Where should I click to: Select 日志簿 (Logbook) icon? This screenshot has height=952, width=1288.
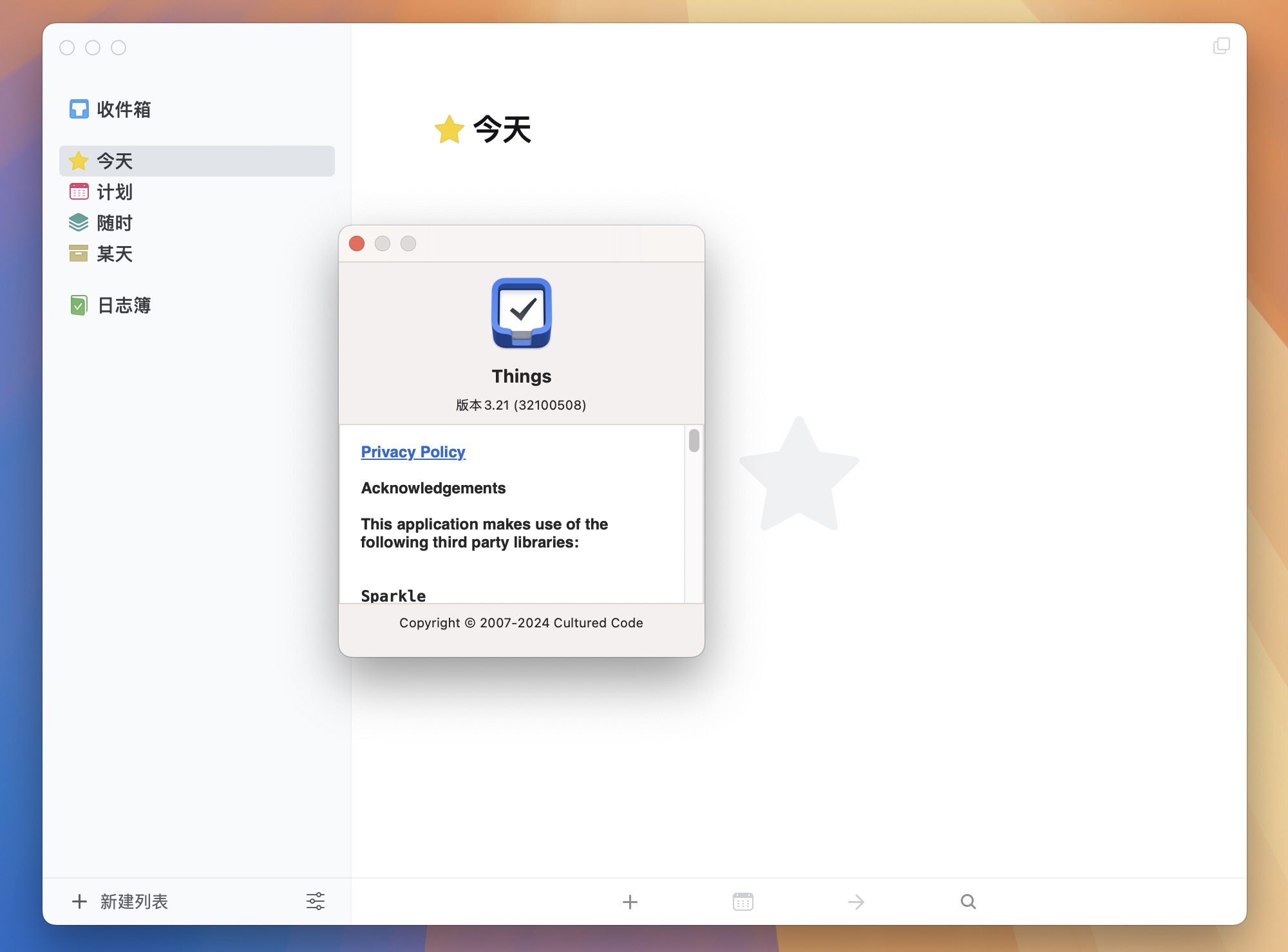[78, 305]
